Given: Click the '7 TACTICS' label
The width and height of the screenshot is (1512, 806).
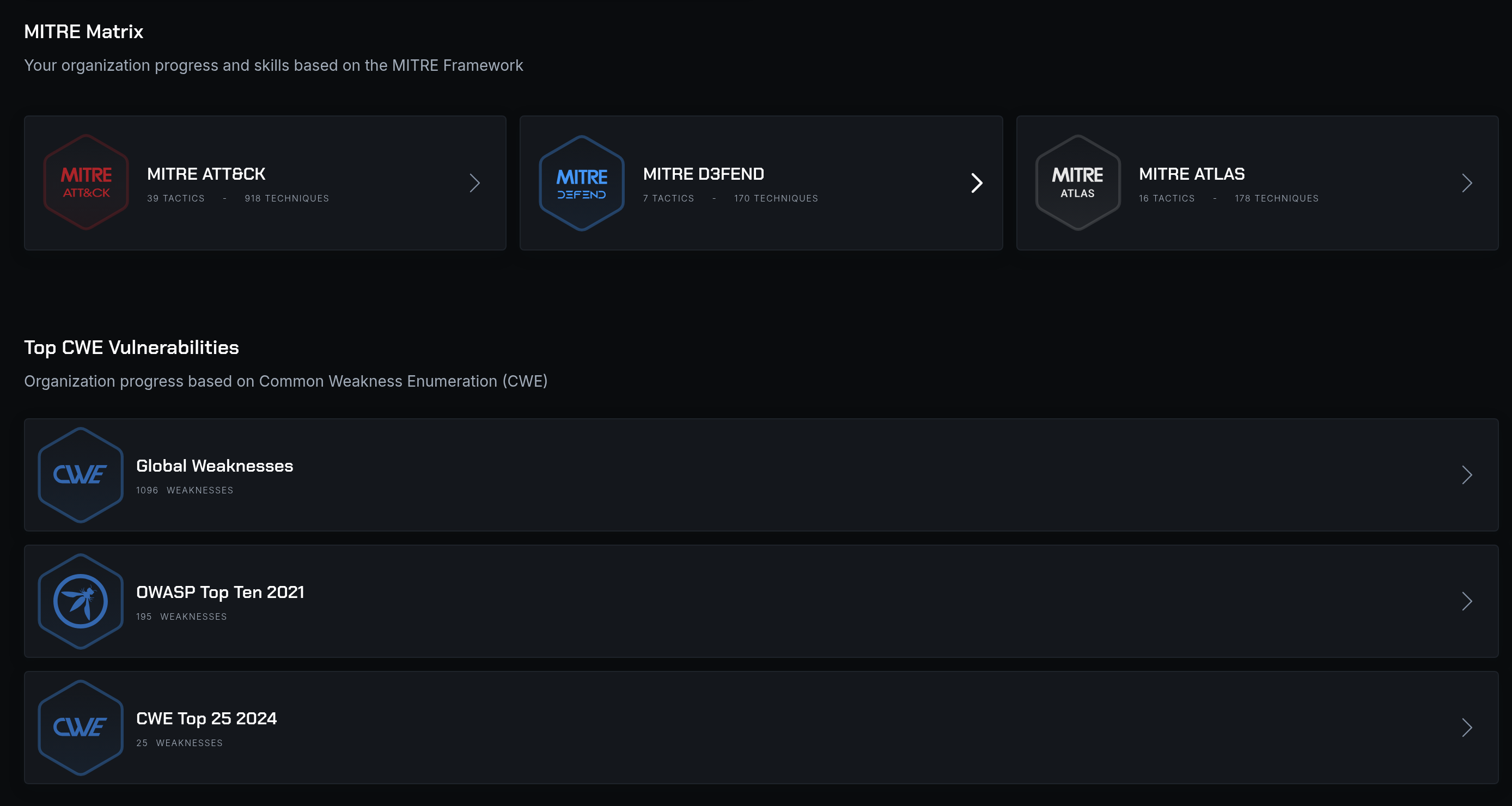Looking at the screenshot, I should click(x=668, y=198).
